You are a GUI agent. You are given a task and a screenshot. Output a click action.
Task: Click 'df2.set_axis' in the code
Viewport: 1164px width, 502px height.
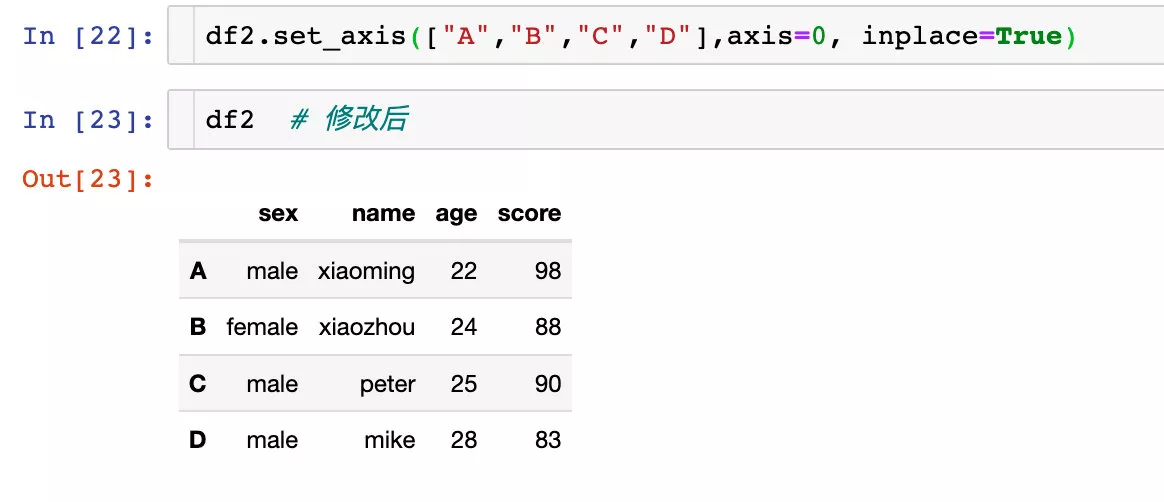click(x=305, y=36)
